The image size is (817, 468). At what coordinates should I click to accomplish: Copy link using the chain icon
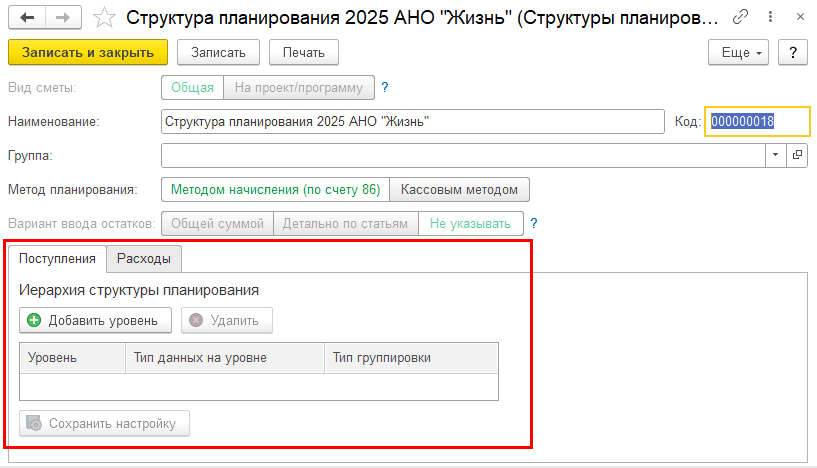click(739, 17)
